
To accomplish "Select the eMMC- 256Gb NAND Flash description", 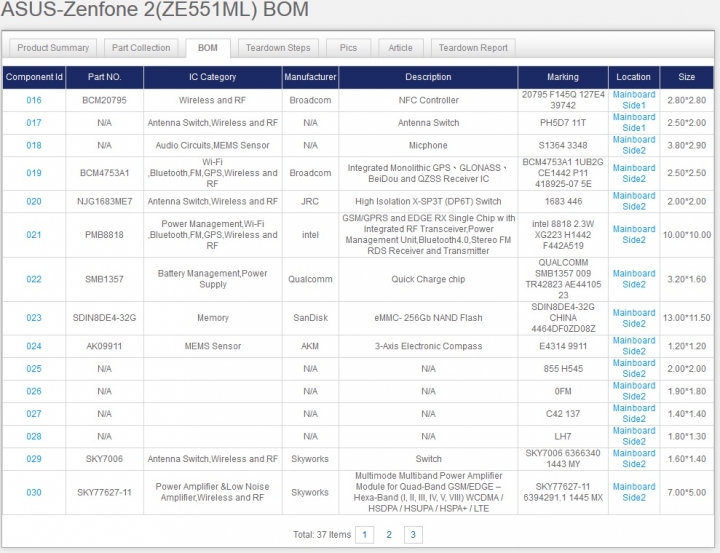I will pos(428,318).
